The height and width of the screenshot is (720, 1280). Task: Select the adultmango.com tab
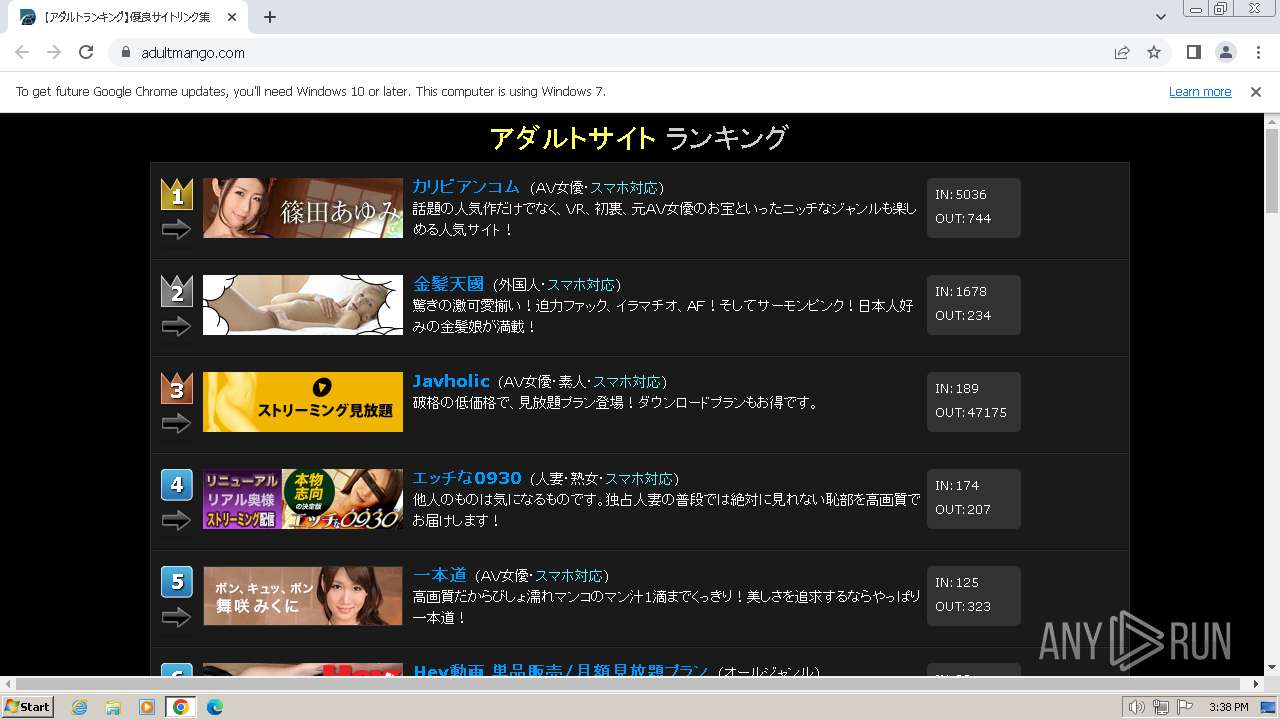[x=128, y=17]
